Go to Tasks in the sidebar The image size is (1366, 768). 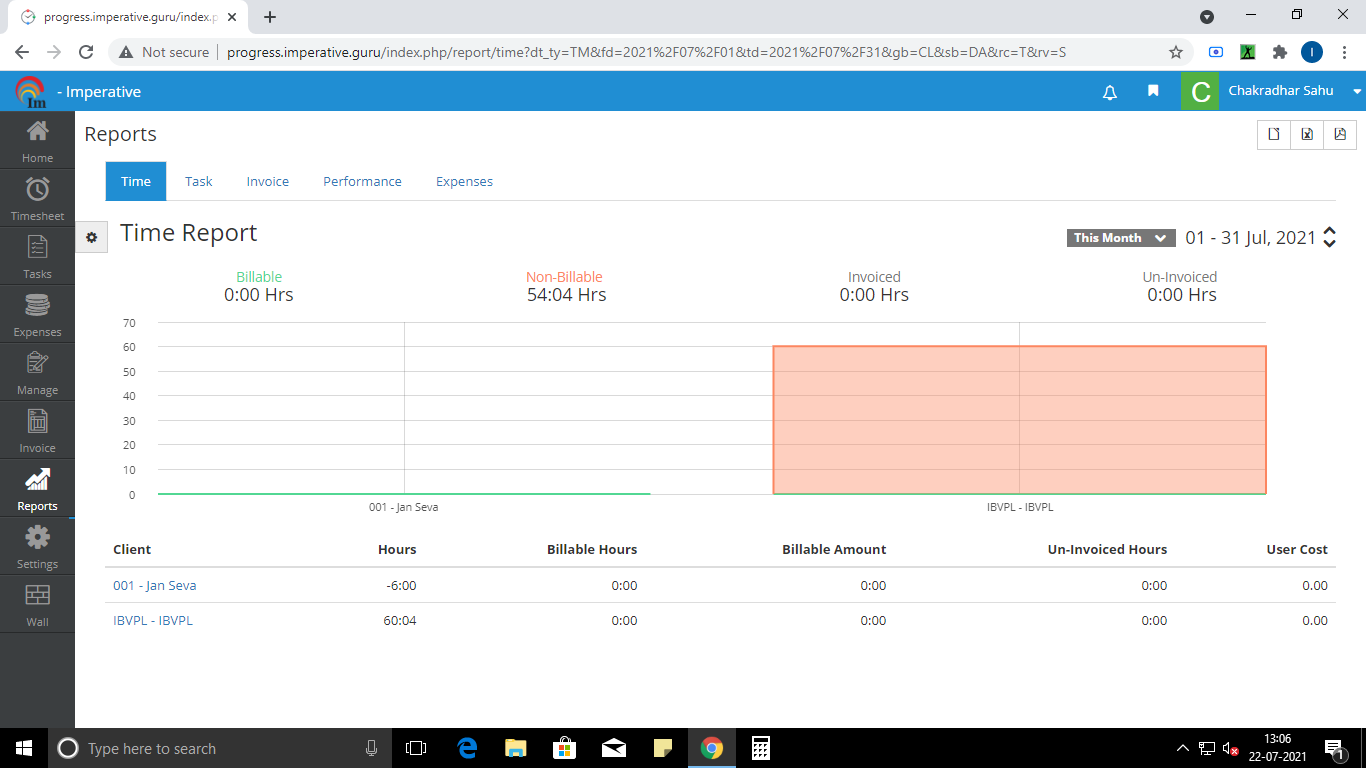click(37, 256)
